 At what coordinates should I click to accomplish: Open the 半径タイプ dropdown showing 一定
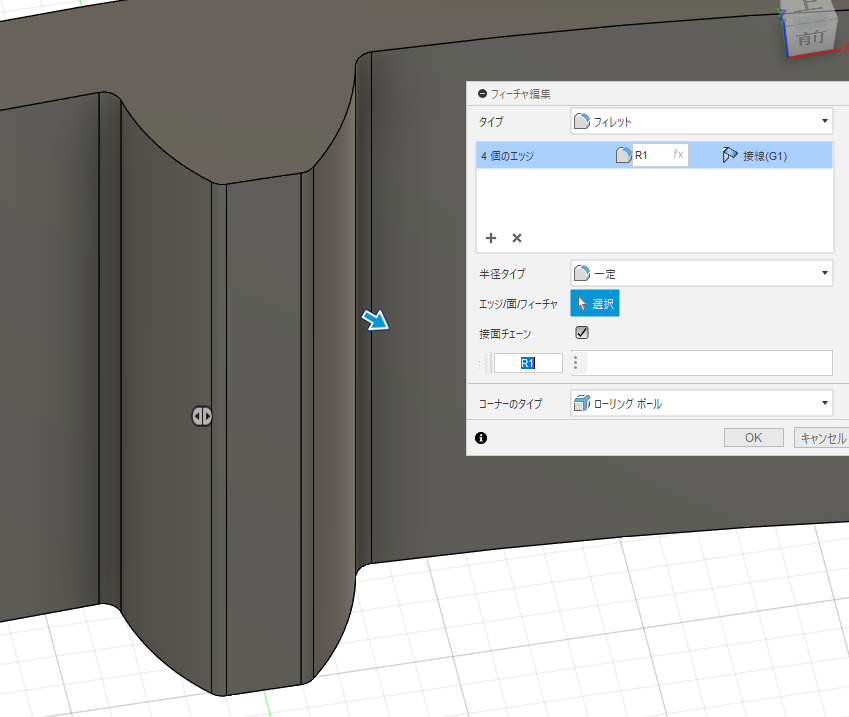click(x=700, y=272)
